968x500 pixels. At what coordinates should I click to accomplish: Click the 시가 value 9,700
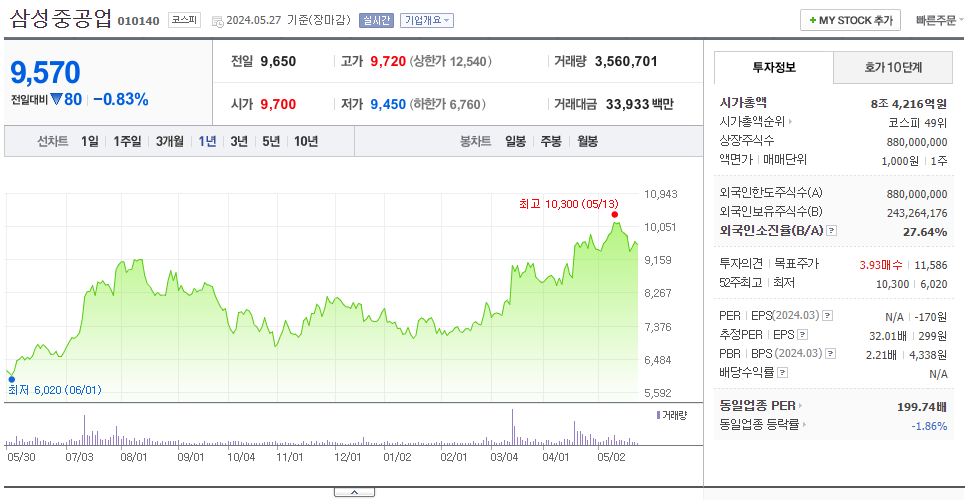[x=278, y=104]
